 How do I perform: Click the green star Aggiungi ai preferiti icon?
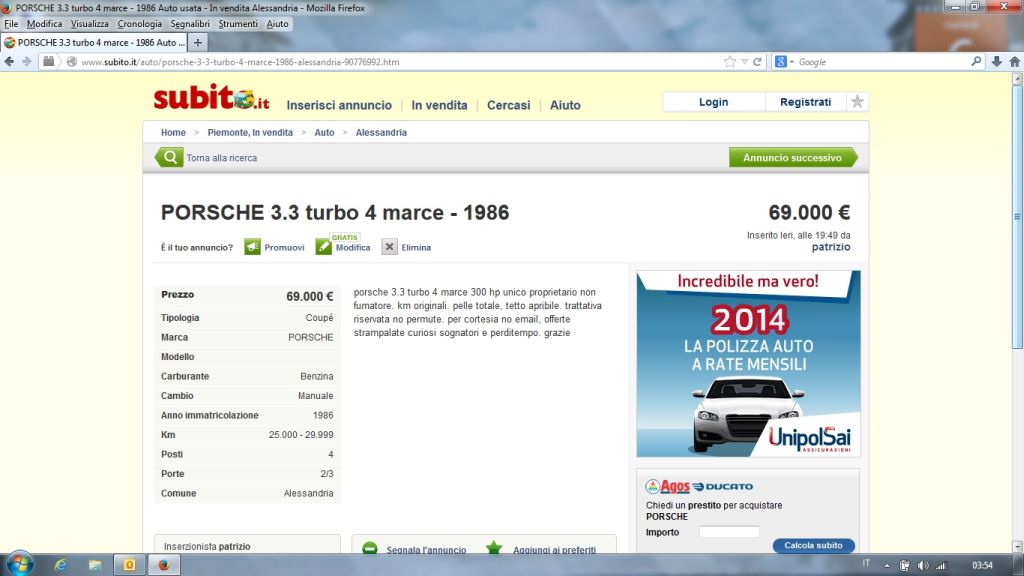[x=494, y=549]
